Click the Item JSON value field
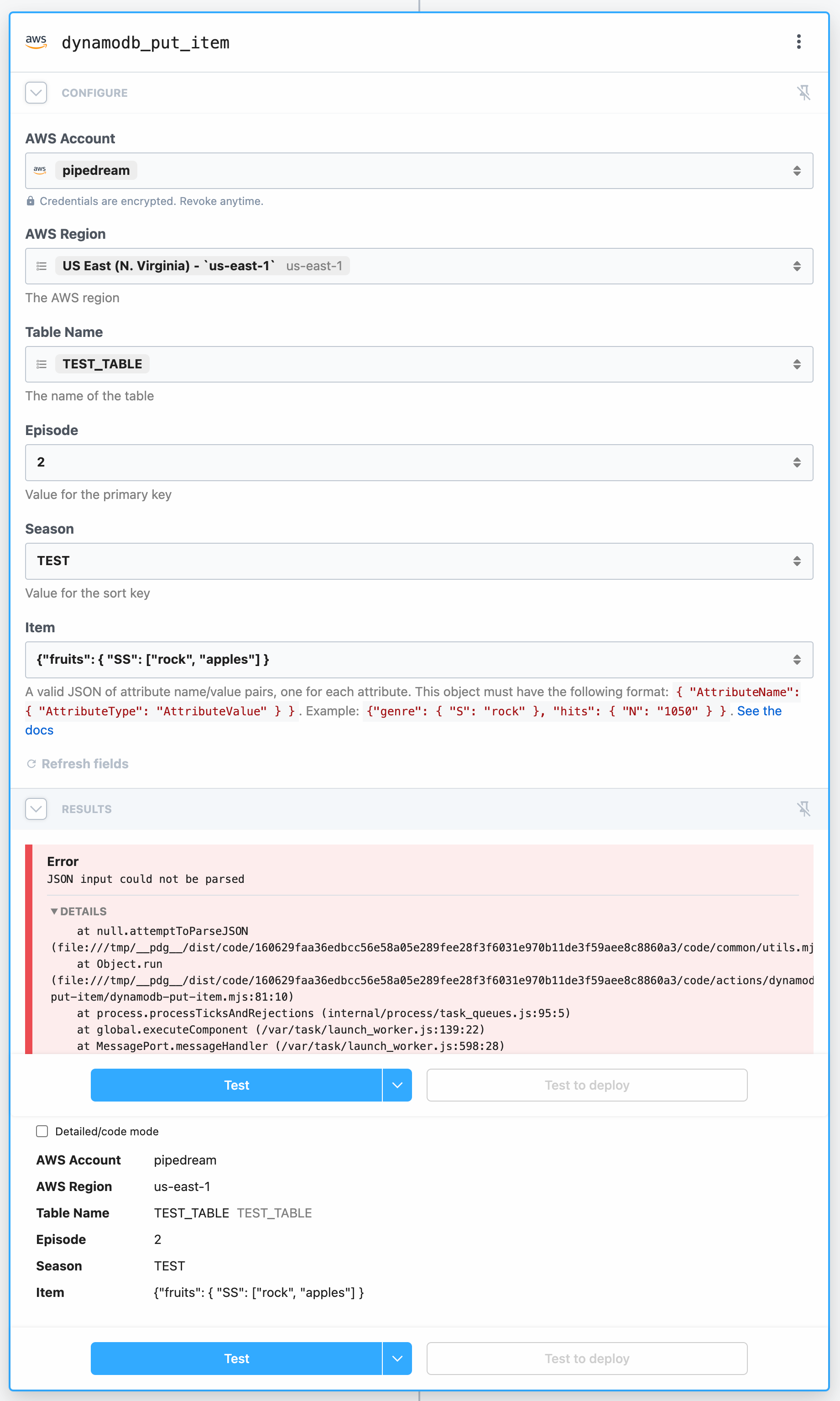The height and width of the screenshot is (1401, 840). (339, 659)
